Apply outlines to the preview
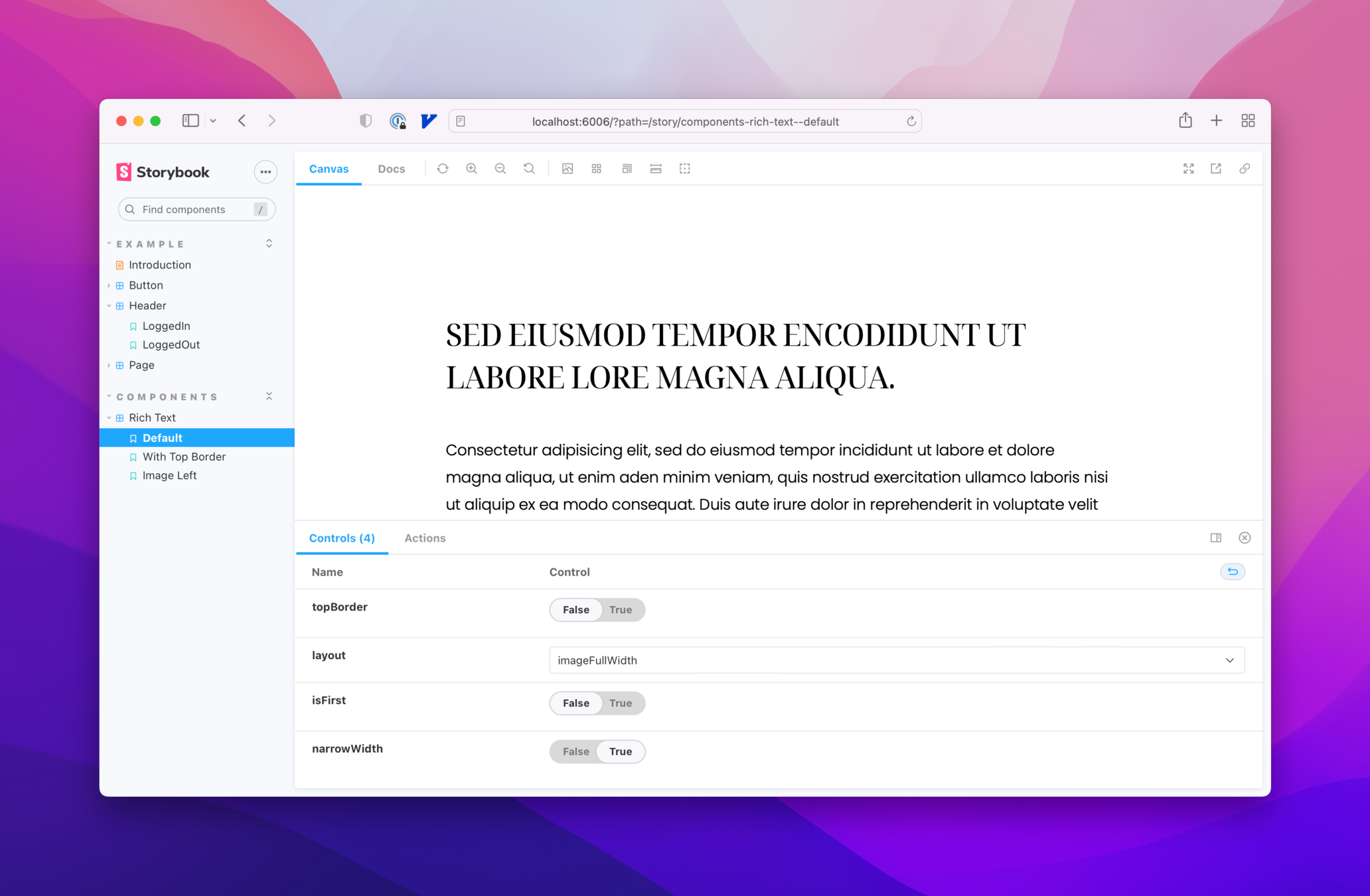Image resolution: width=1370 pixels, height=896 pixels. point(685,169)
